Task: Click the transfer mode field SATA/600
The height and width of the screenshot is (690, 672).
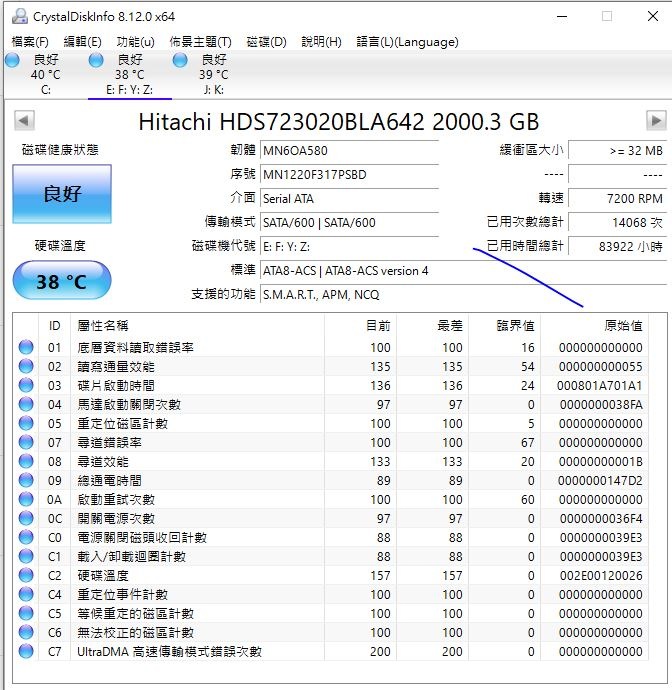Action: pos(349,223)
